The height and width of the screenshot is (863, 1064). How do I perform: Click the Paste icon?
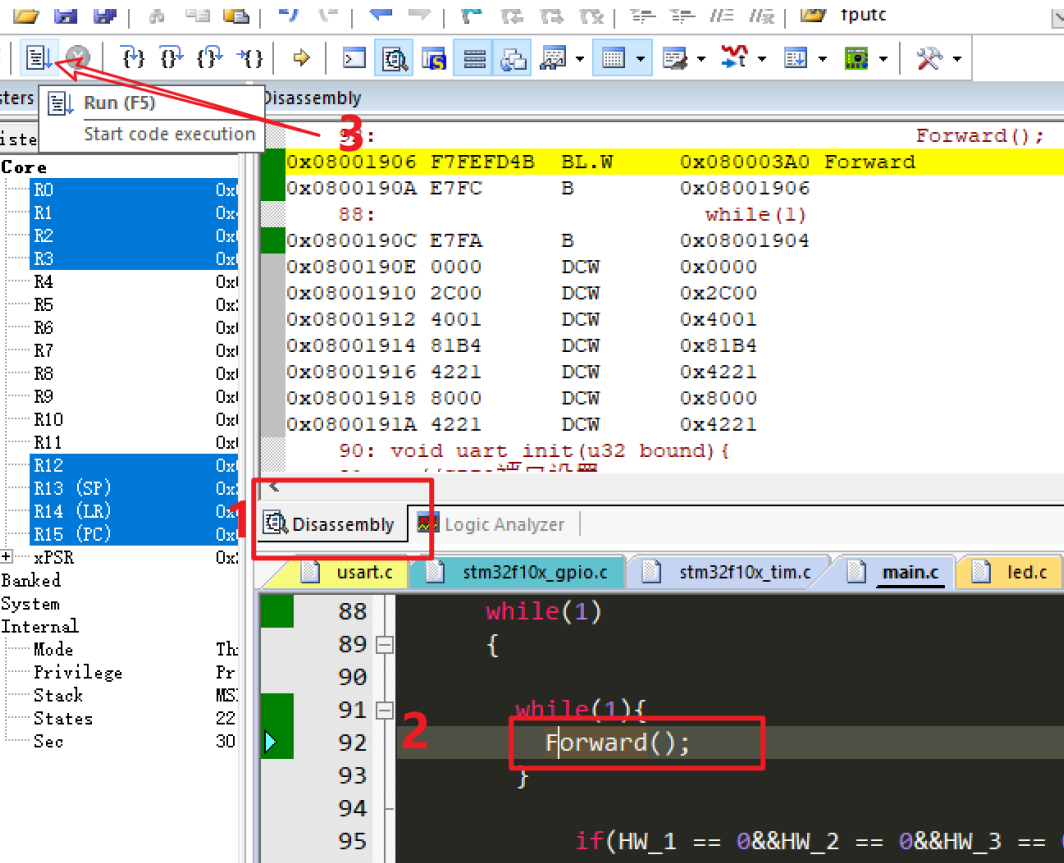[236, 14]
